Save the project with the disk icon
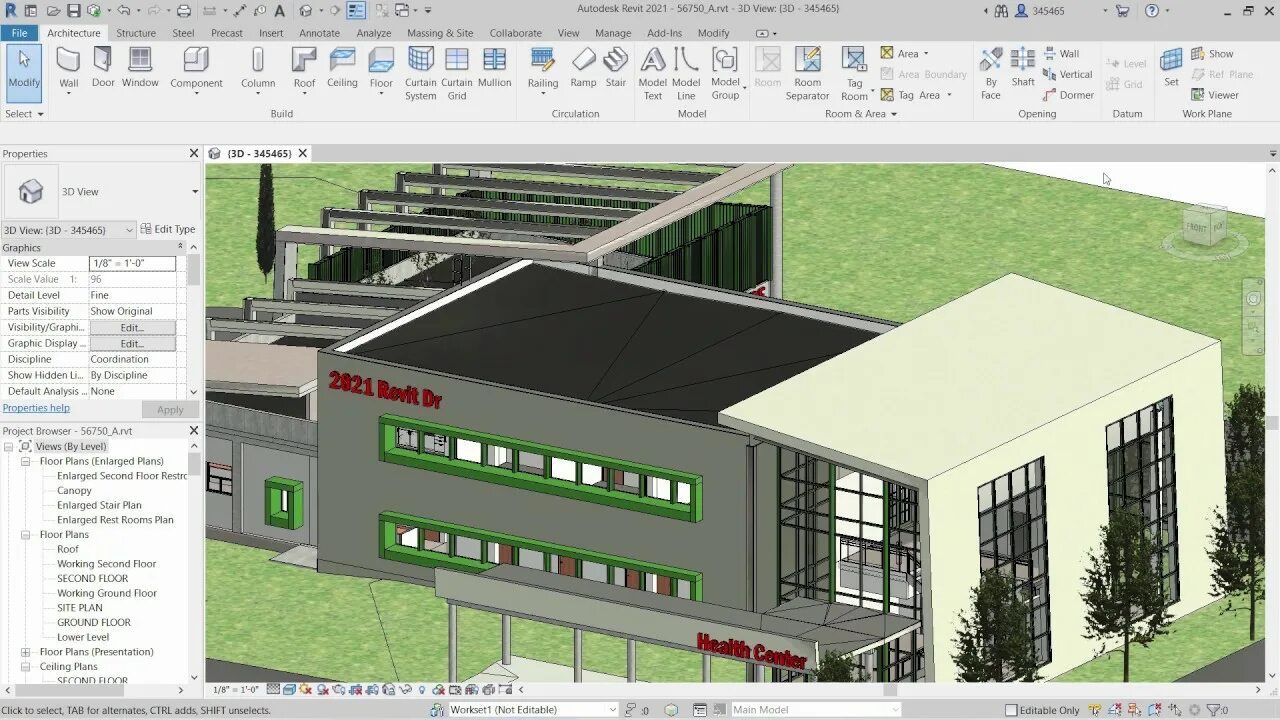Image resolution: width=1280 pixels, height=720 pixels. (x=73, y=11)
